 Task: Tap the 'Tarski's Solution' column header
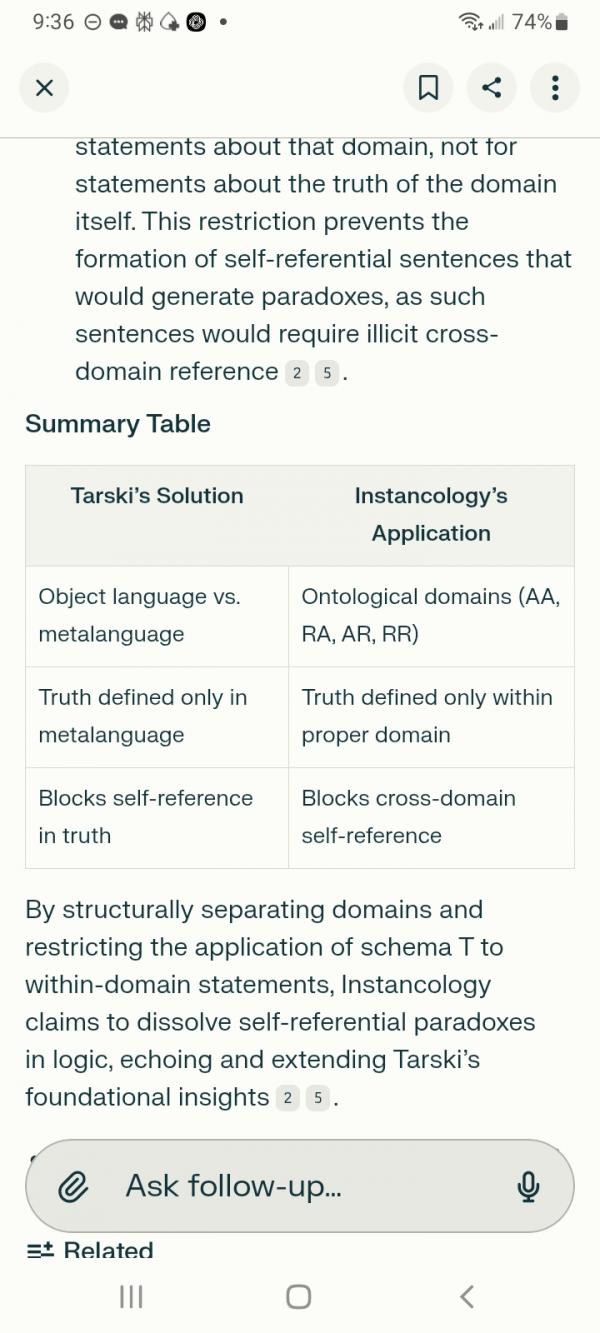[x=157, y=496]
